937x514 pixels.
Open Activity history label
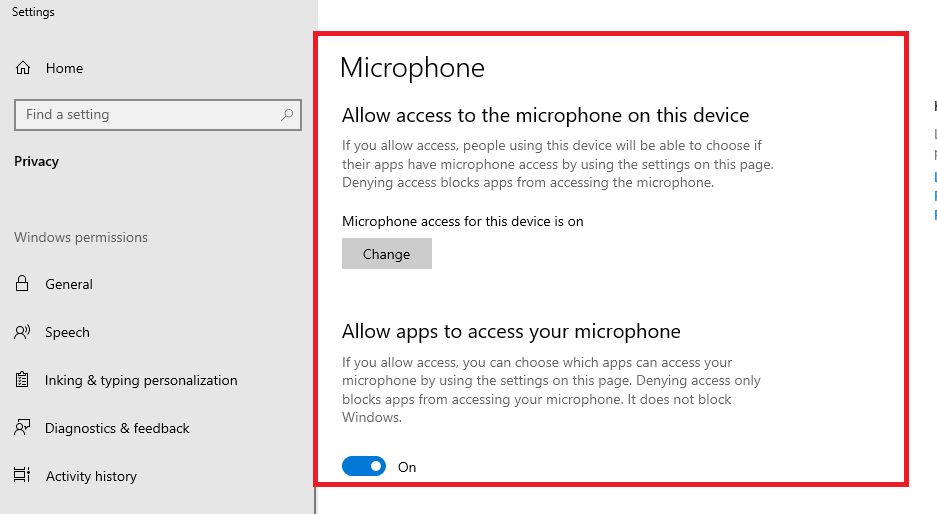pos(91,476)
